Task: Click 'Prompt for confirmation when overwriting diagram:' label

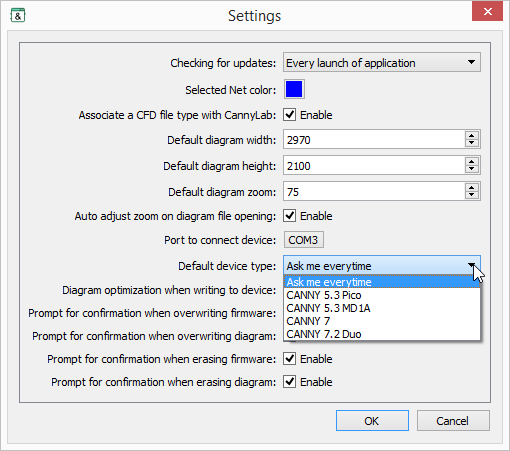Action: pyautogui.click(x=154, y=336)
